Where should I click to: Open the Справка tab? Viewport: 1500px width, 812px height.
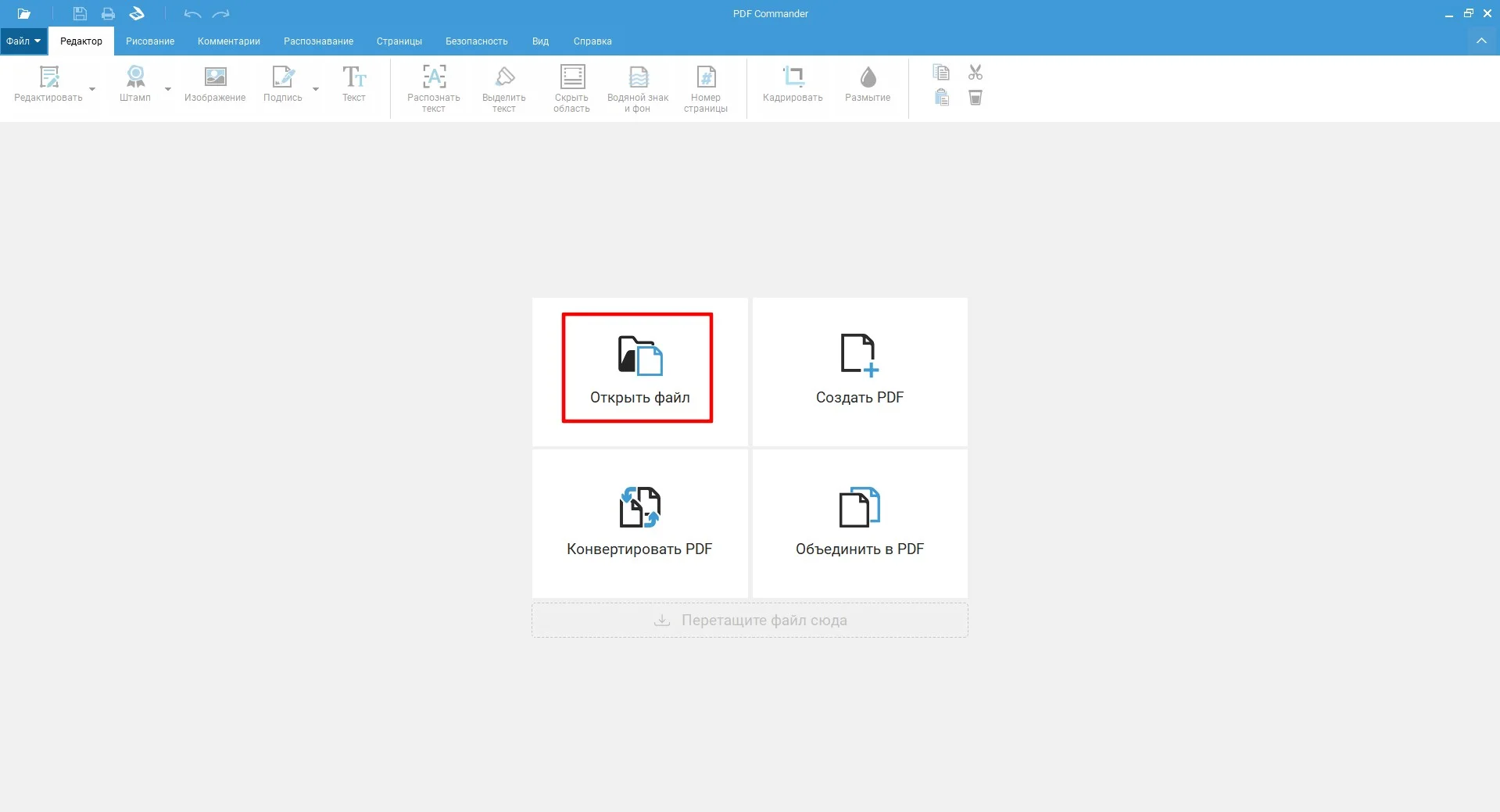tap(592, 41)
